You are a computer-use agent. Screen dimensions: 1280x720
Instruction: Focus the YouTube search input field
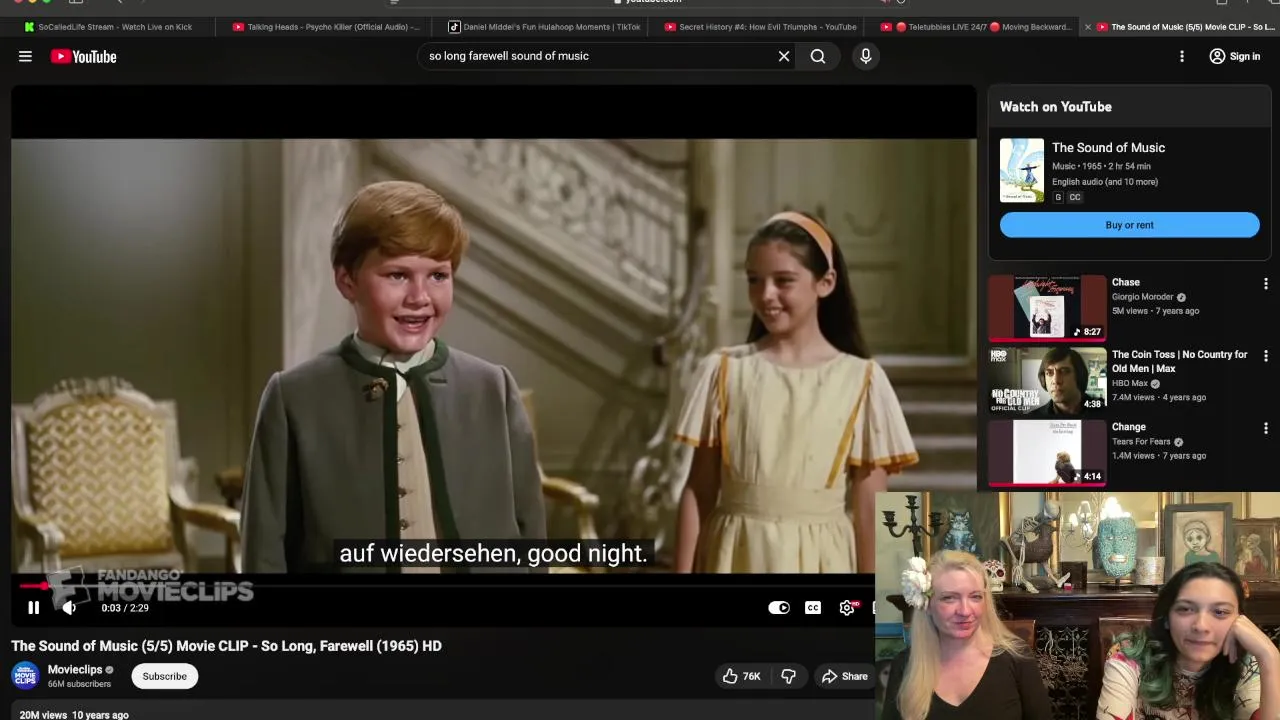(598, 56)
